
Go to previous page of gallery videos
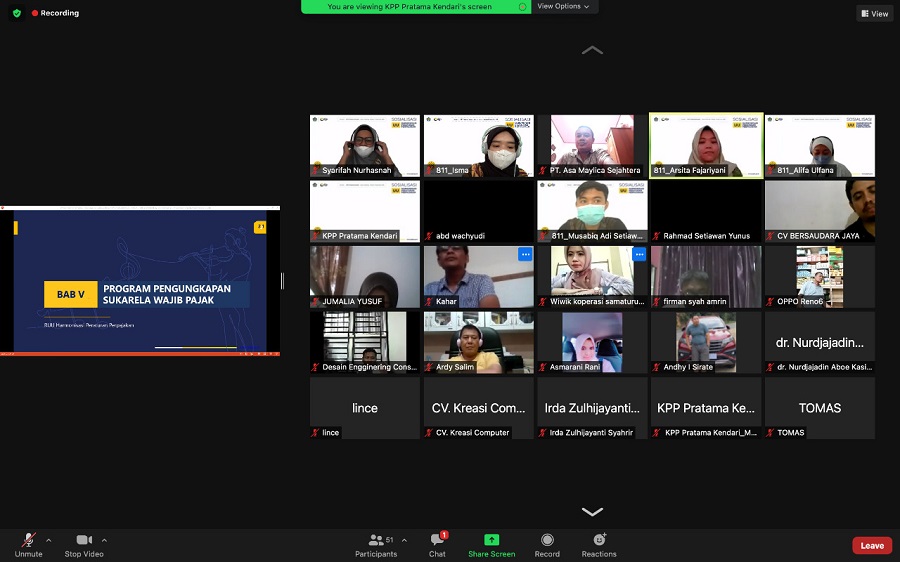pyautogui.click(x=592, y=50)
